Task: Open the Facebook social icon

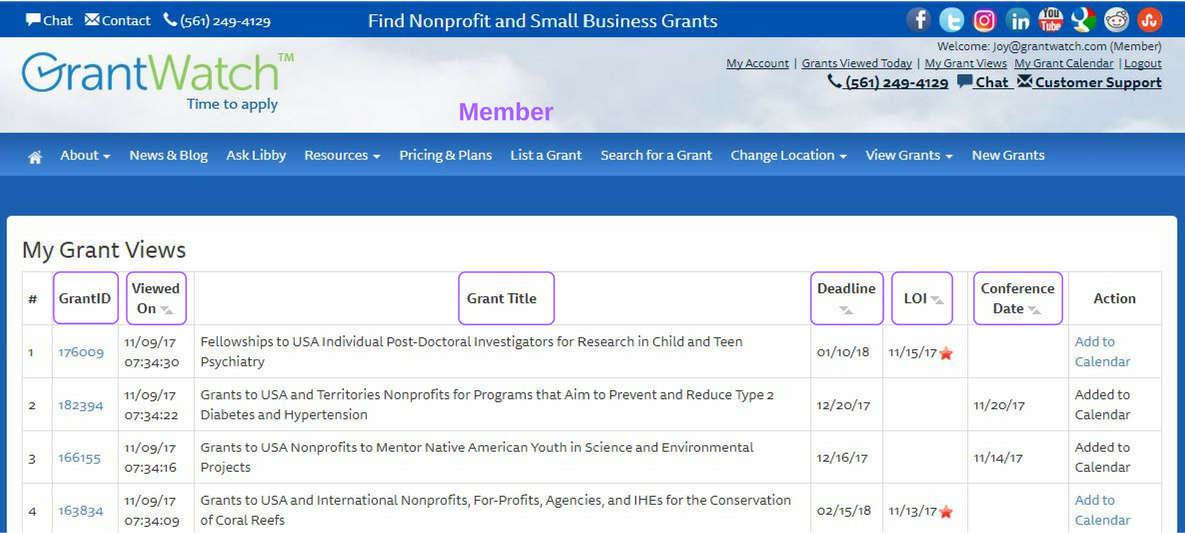Action: 919,20
